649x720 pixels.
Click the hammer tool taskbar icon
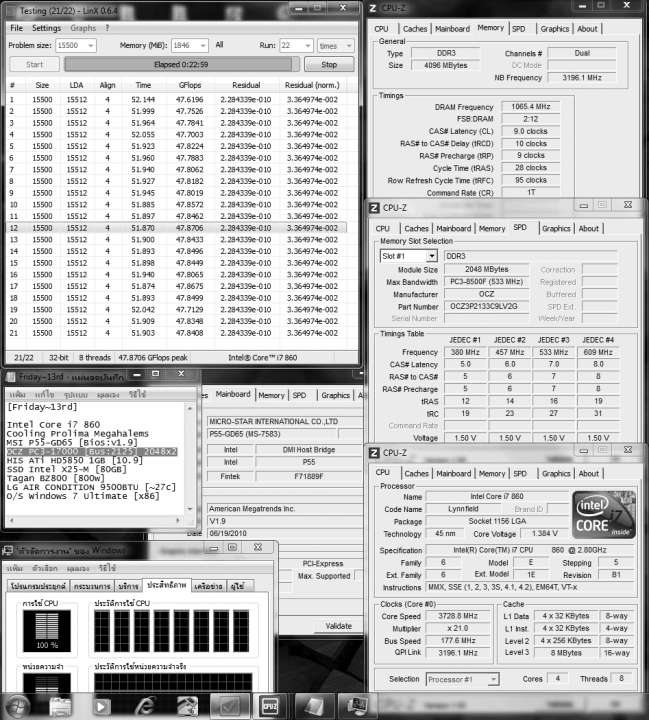[187, 706]
